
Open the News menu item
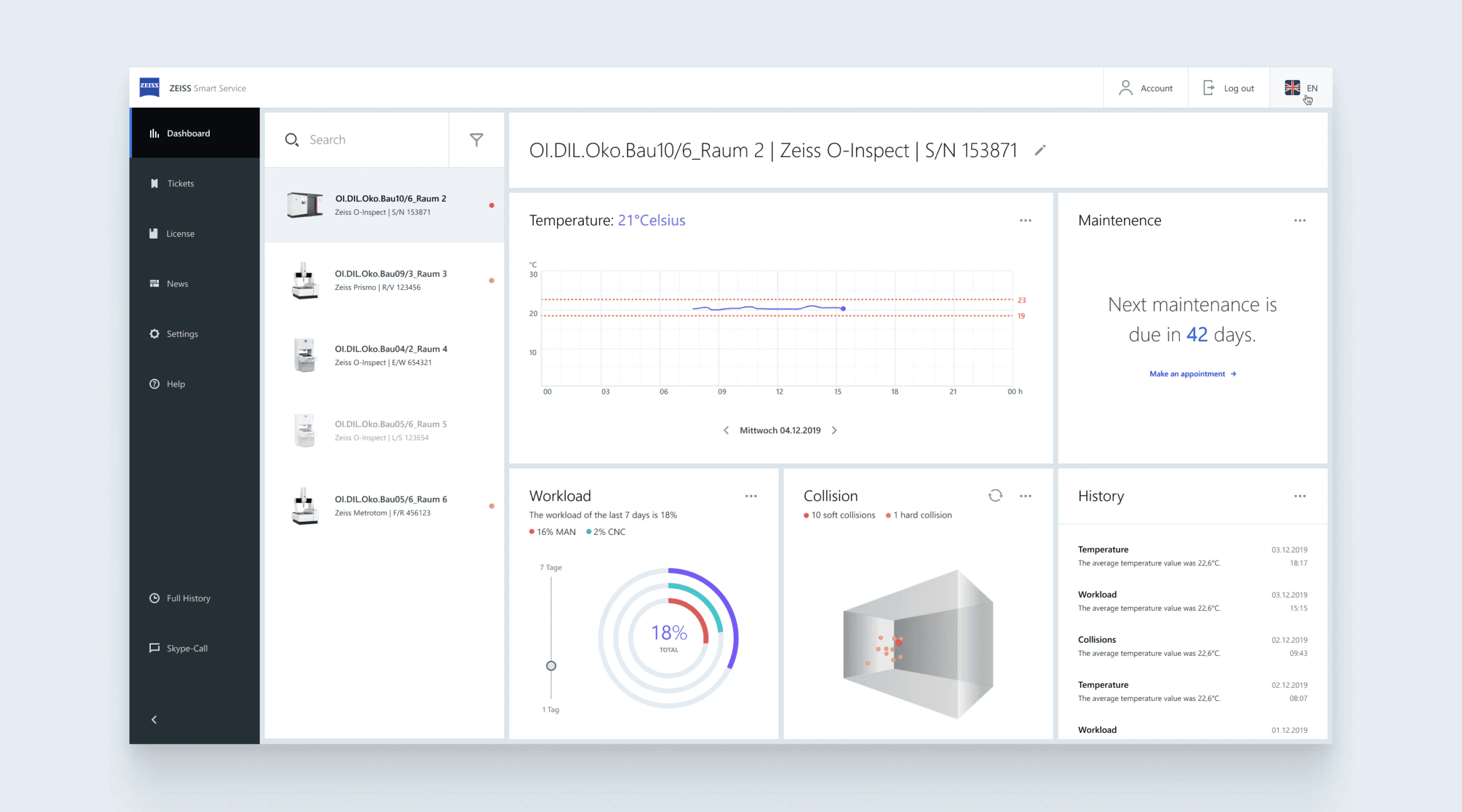(177, 284)
